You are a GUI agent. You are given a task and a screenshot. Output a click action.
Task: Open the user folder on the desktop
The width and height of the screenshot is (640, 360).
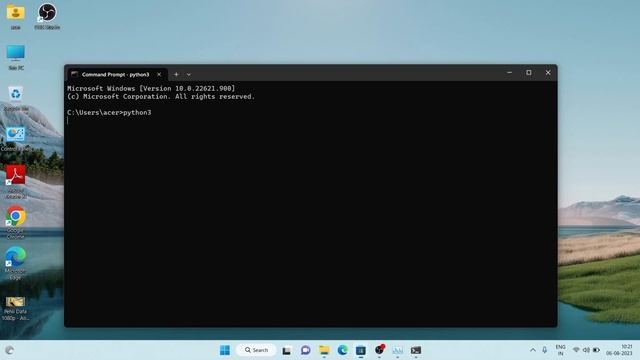16,16
